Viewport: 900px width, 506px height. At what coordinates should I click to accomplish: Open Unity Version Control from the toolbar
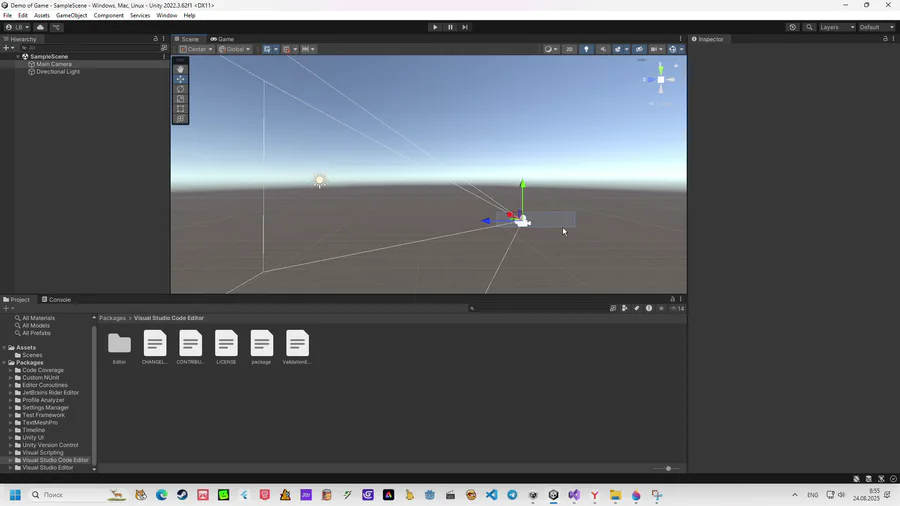click(56, 27)
